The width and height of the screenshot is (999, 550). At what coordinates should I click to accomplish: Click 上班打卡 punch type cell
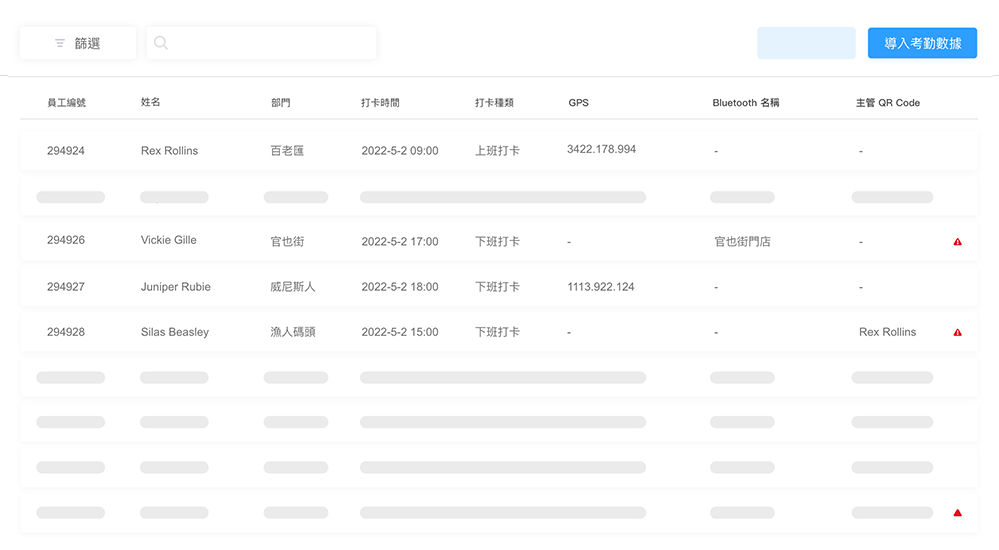point(497,150)
